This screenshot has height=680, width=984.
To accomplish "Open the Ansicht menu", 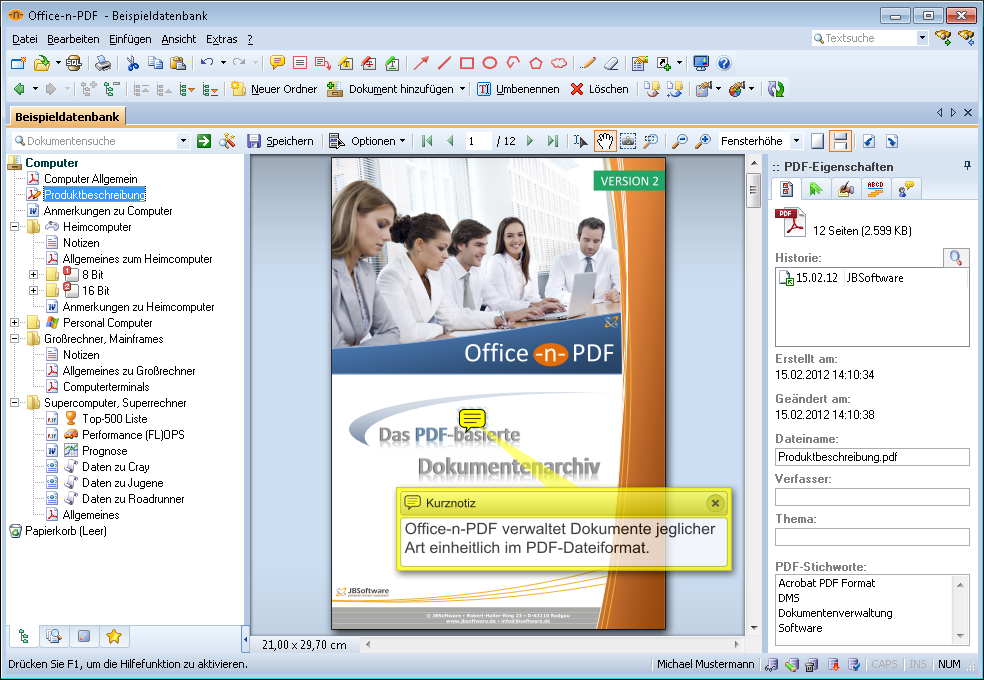I will (x=178, y=39).
